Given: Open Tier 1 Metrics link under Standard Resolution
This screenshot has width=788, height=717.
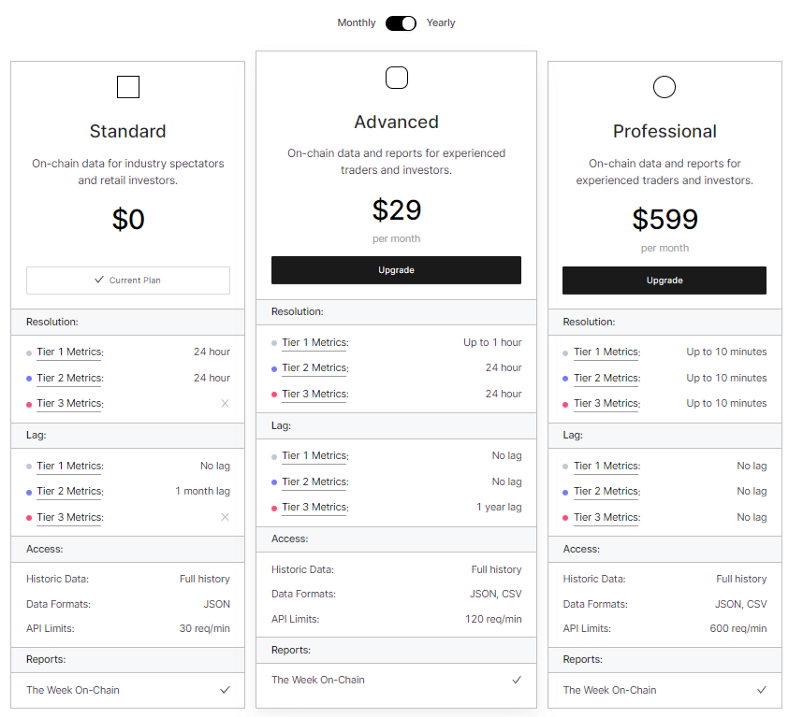Looking at the screenshot, I should point(70,352).
